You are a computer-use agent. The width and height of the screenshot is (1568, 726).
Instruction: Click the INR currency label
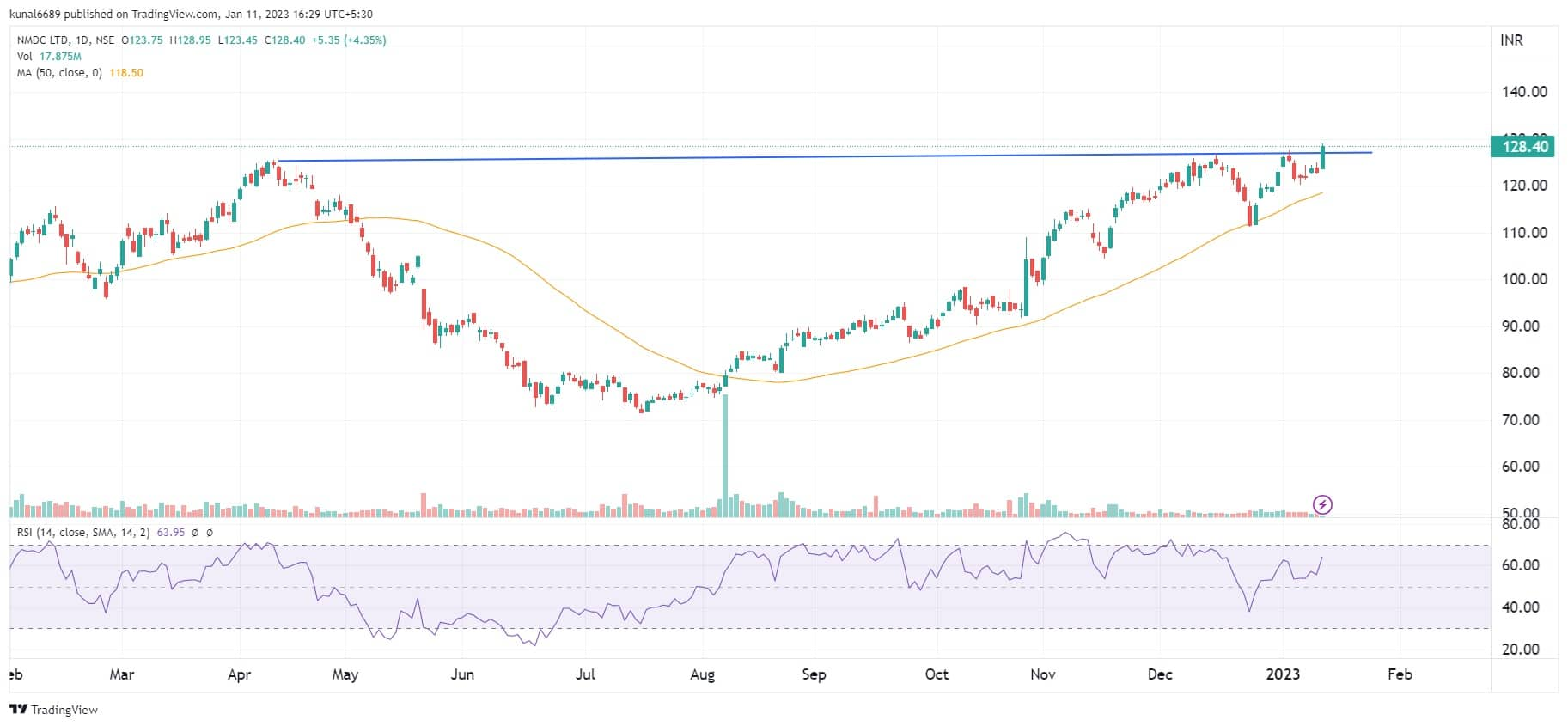pos(1511,40)
